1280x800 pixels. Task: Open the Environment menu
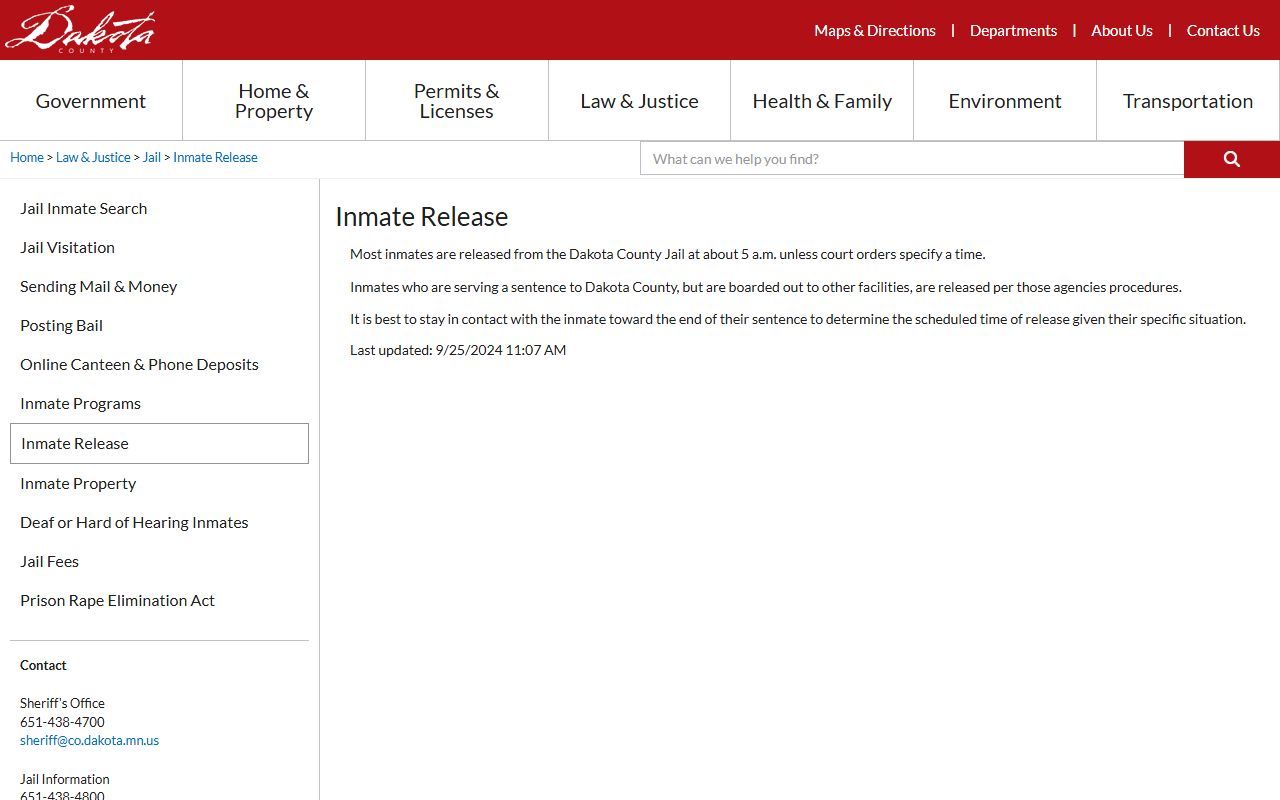pyautogui.click(x=1005, y=101)
